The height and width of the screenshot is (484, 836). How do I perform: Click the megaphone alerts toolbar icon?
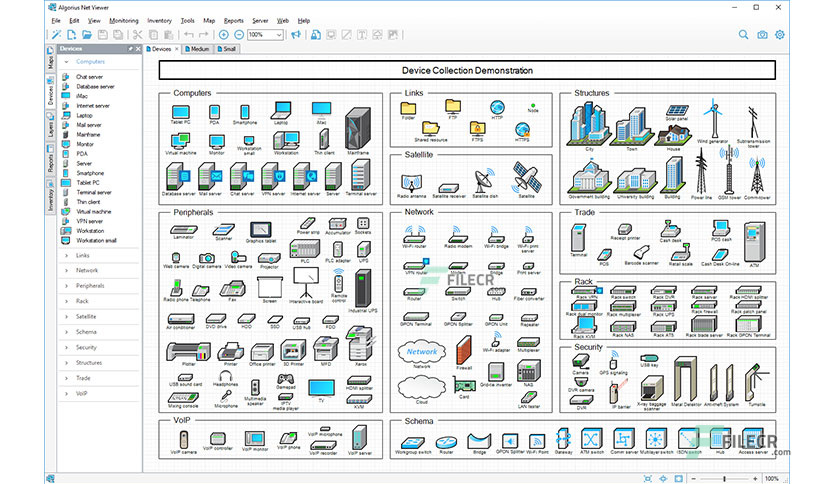click(296, 35)
